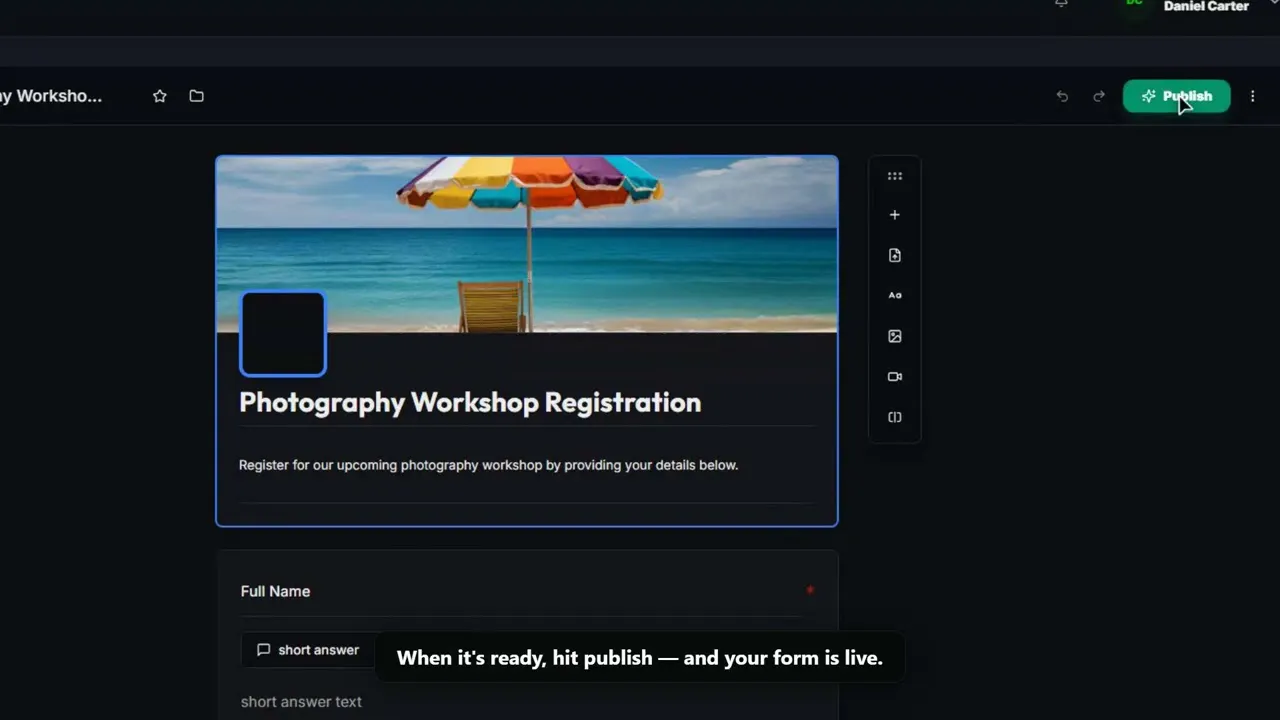Click the green Publish button
The height and width of the screenshot is (720, 1280).
pyautogui.click(x=1176, y=96)
